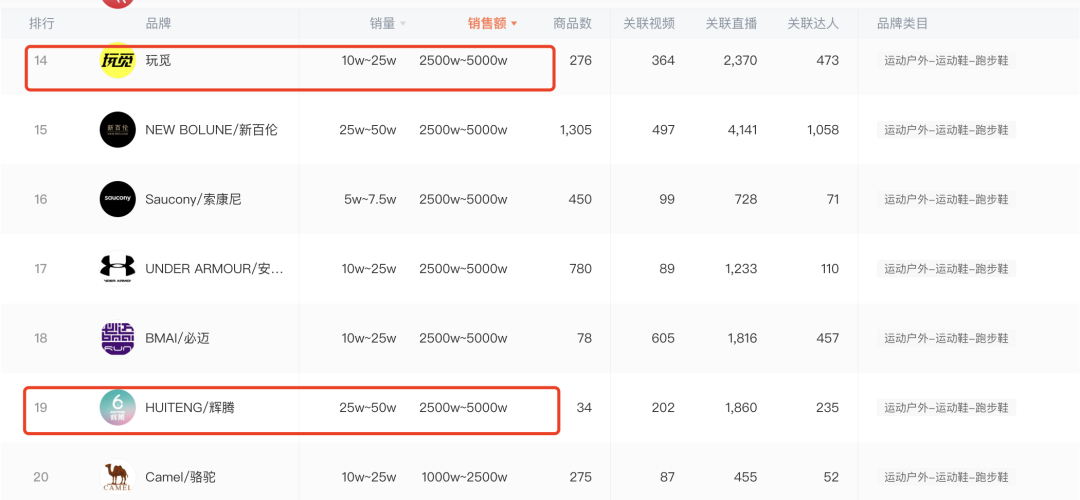Screen dimensions: 1080x500
Task: Select the Saucony brand logo icon
Action: coord(117,199)
